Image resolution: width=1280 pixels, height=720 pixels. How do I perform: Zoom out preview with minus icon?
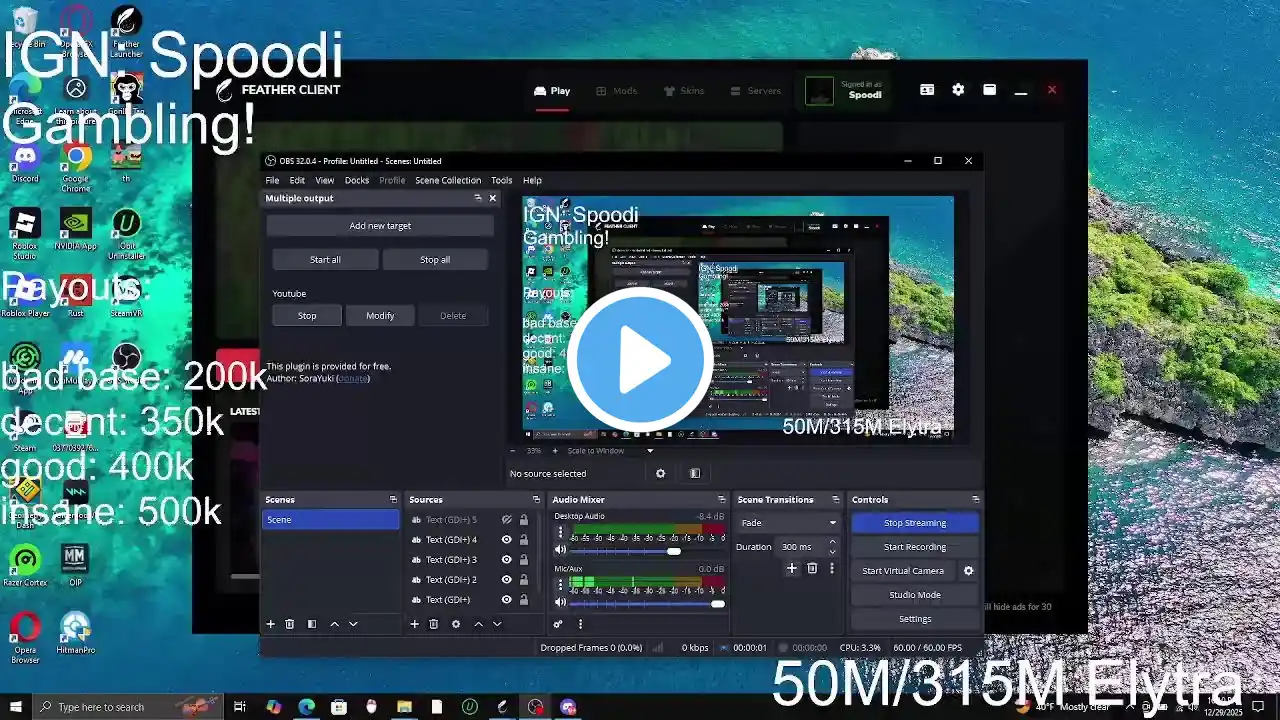(x=512, y=451)
